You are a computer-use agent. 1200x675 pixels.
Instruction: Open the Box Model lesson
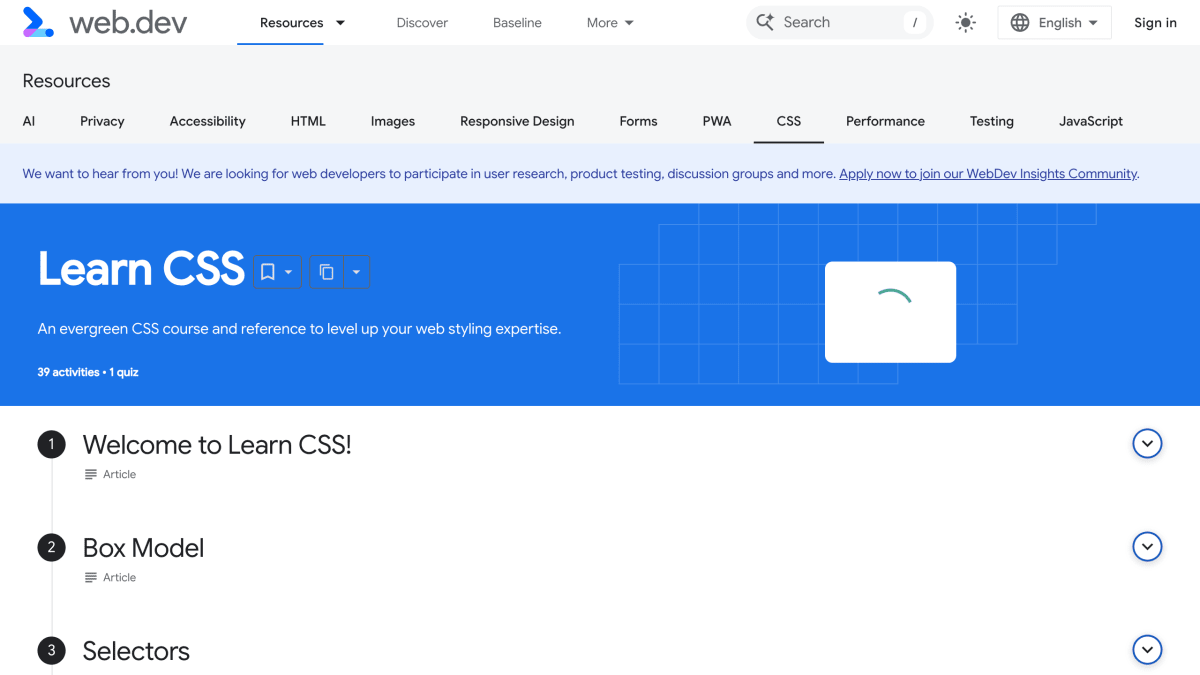[x=143, y=548]
